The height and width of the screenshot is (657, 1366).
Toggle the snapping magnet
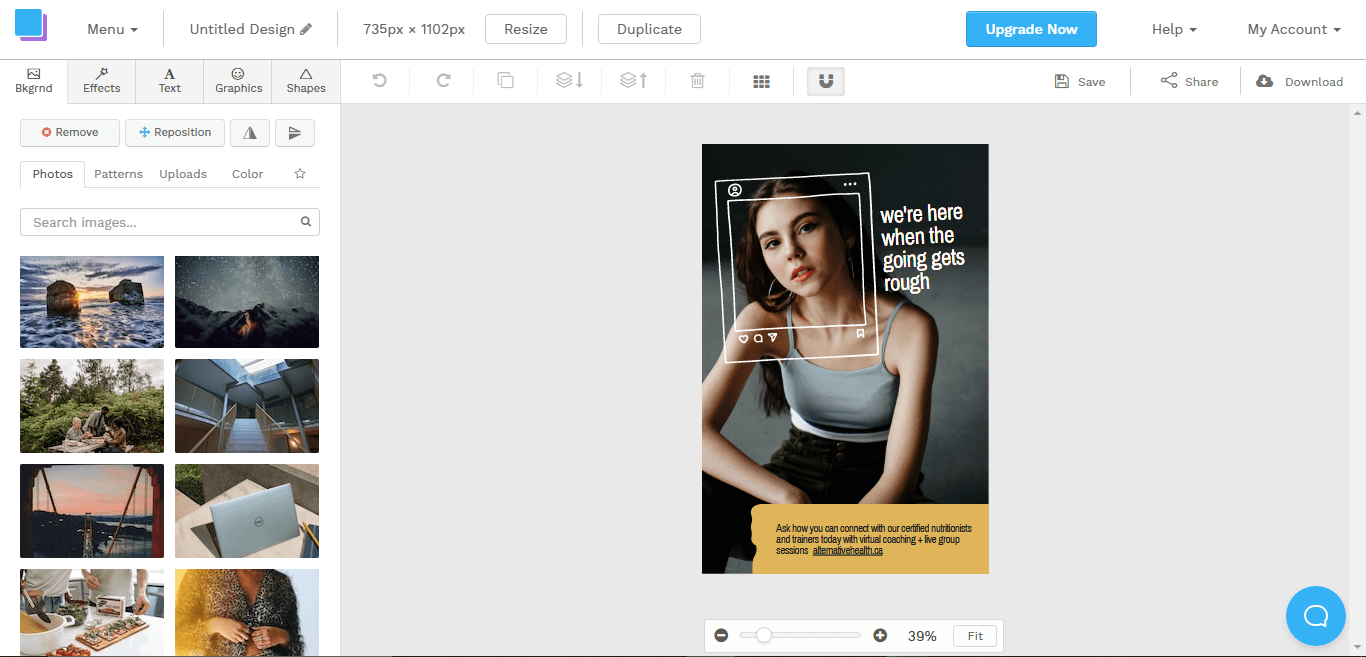pyautogui.click(x=825, y=80)
